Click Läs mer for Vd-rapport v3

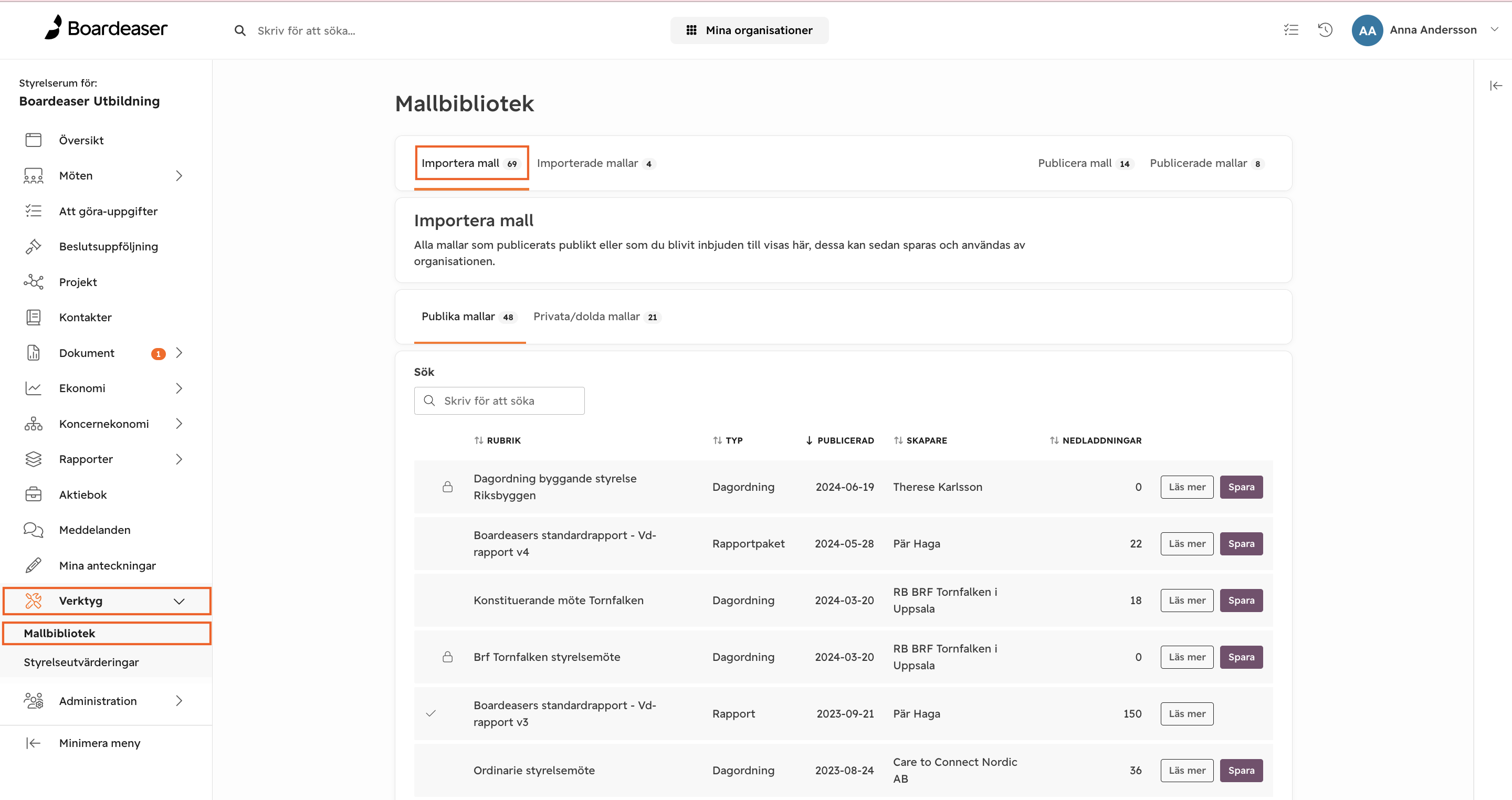1186,714
